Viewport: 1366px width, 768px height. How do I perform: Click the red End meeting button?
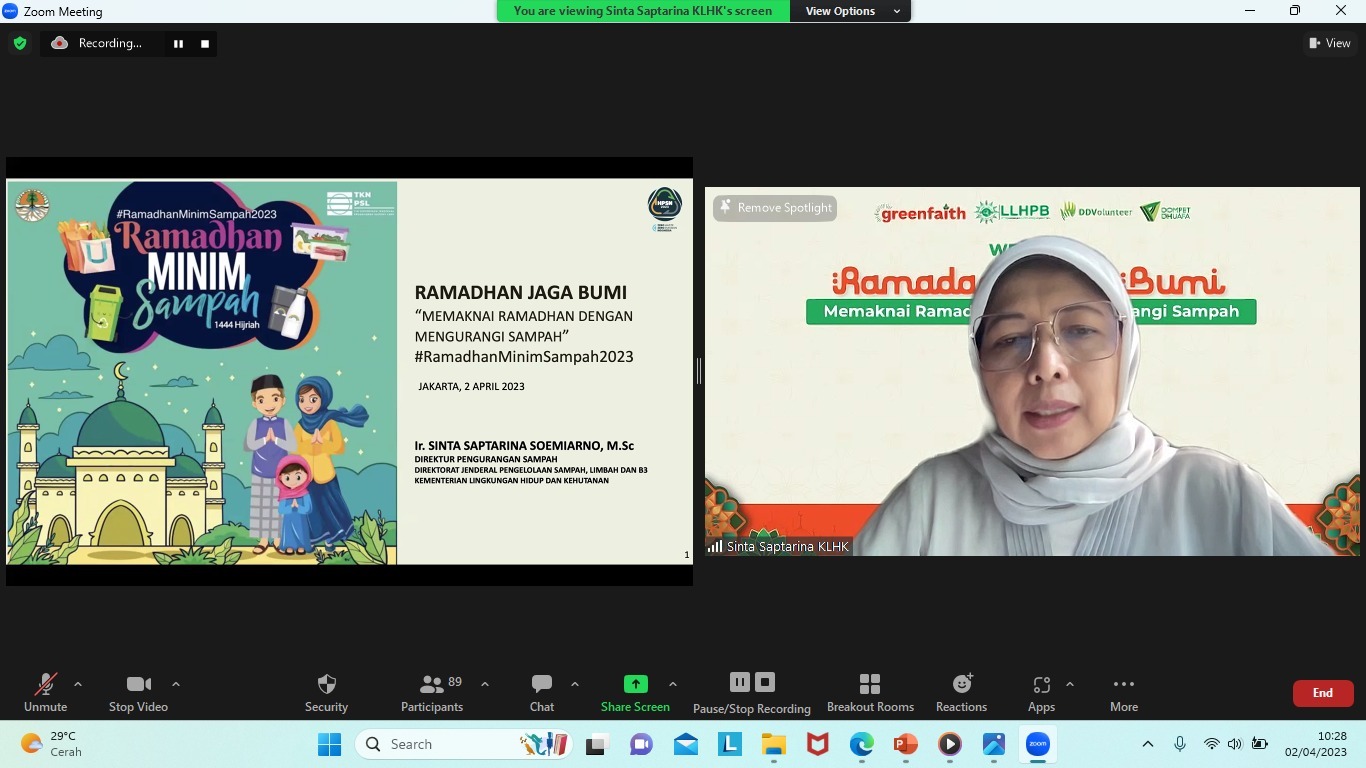(1322, 693)
